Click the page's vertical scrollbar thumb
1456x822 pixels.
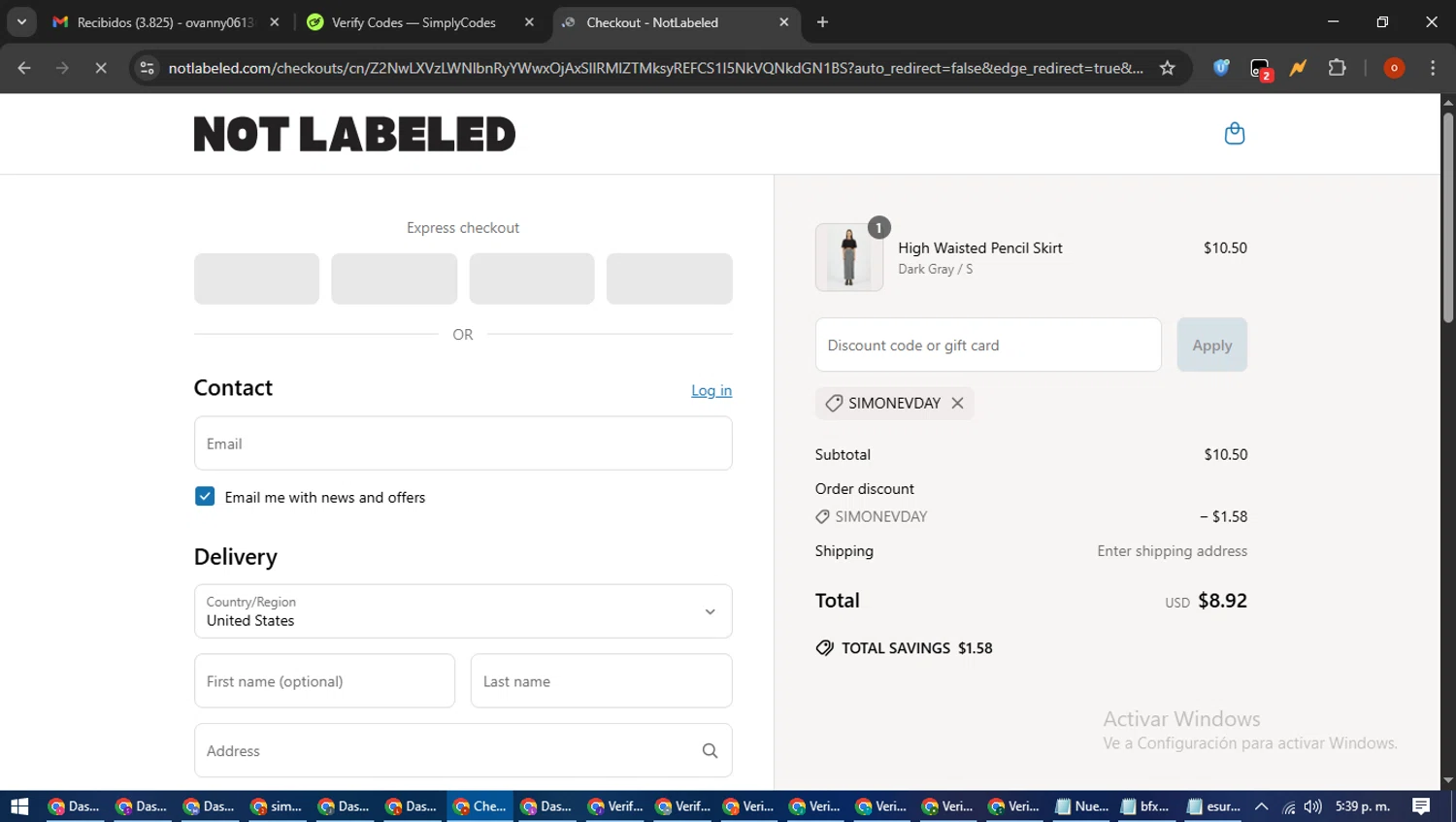coord(1447,217)
